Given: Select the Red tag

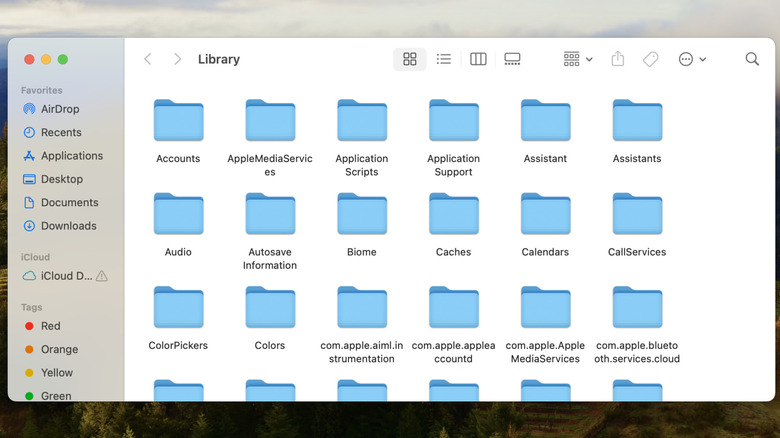Looking at the screenshot, I should pos(50,326).
